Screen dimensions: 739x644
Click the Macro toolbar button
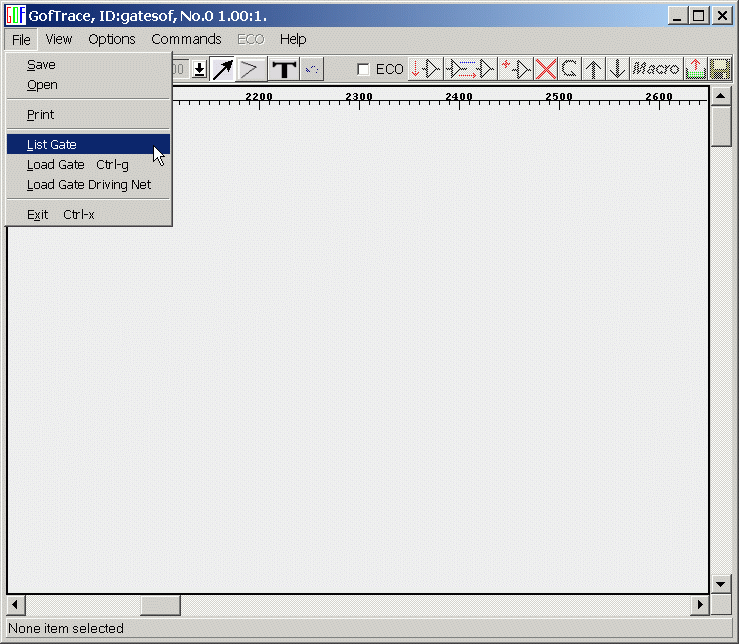point(656,69)
